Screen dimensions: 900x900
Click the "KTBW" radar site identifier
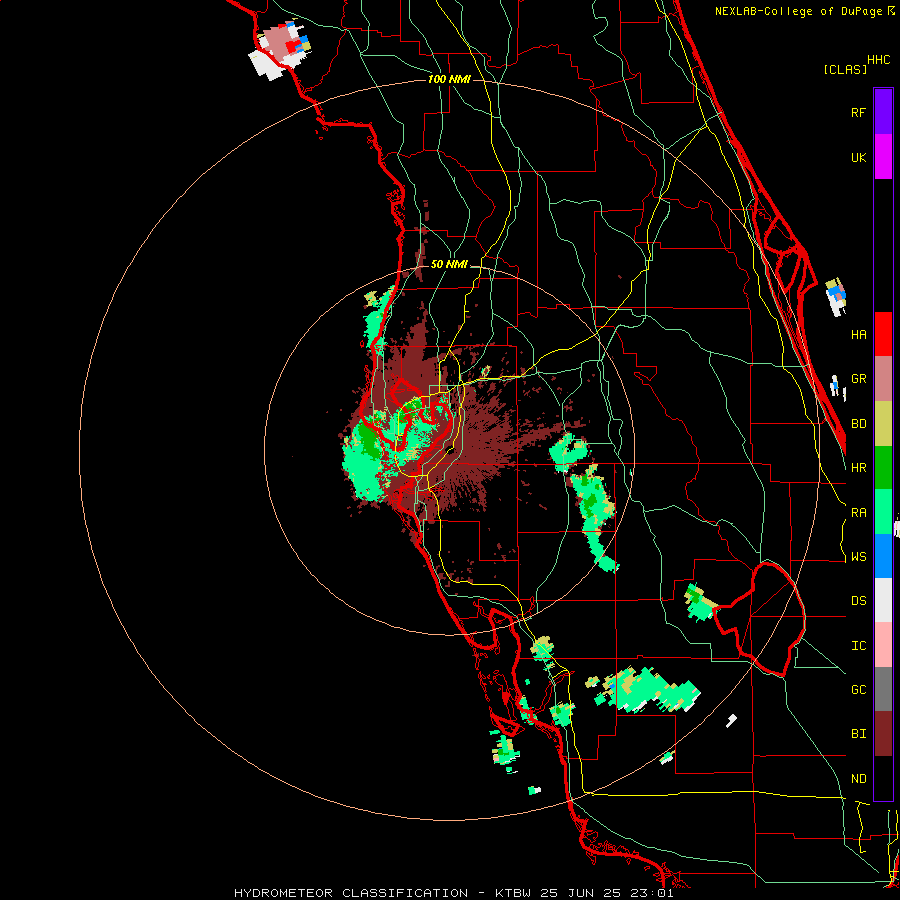[x=513, y=893]
